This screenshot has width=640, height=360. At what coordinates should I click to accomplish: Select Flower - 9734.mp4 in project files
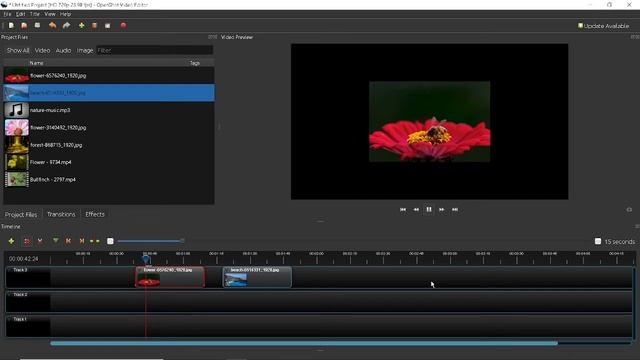tap(109, 162)
